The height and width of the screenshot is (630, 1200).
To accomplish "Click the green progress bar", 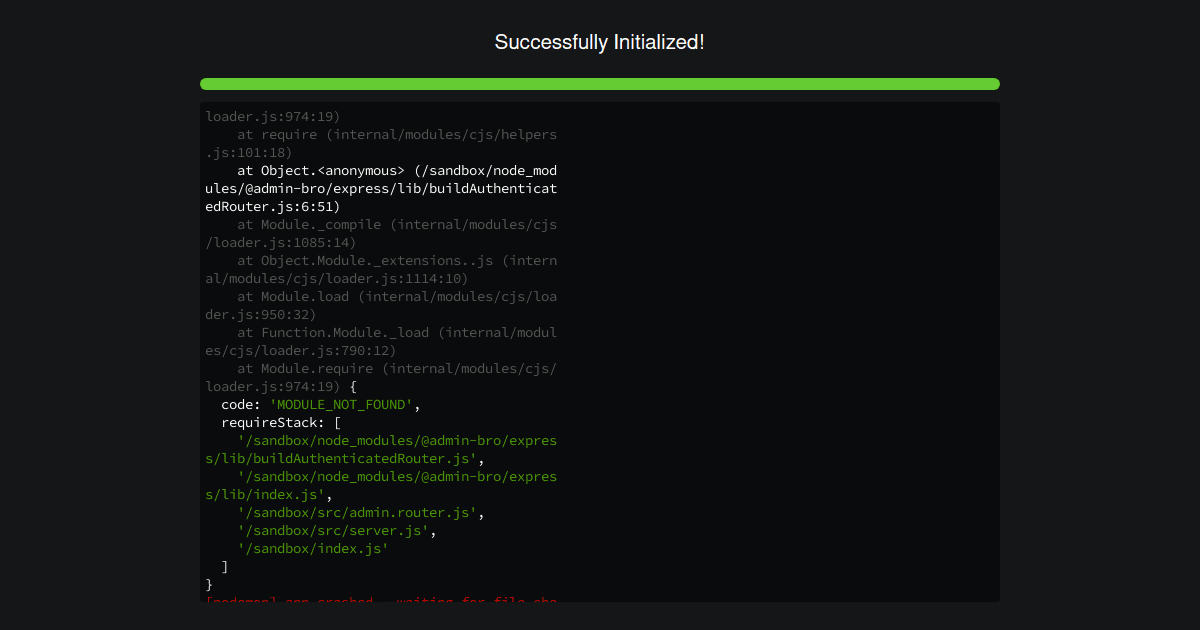I will 599,84.
